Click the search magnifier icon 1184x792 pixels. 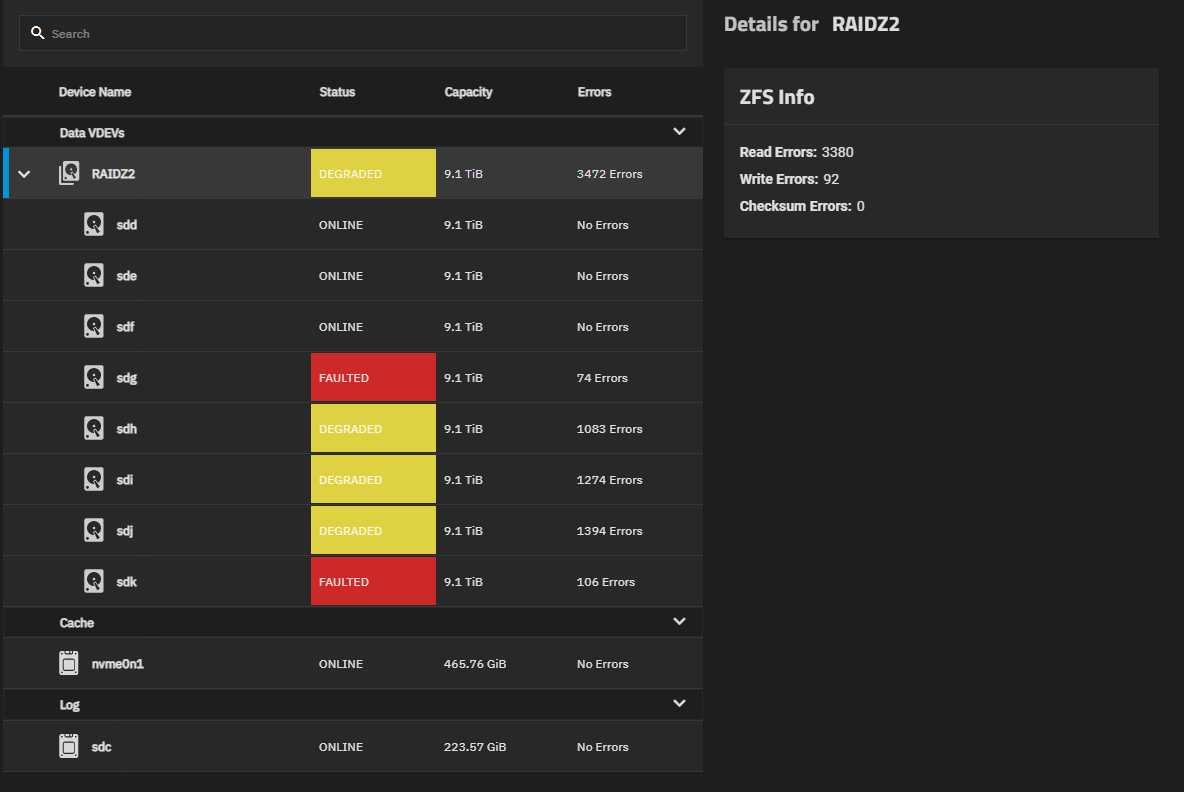[x=37, y=33]
